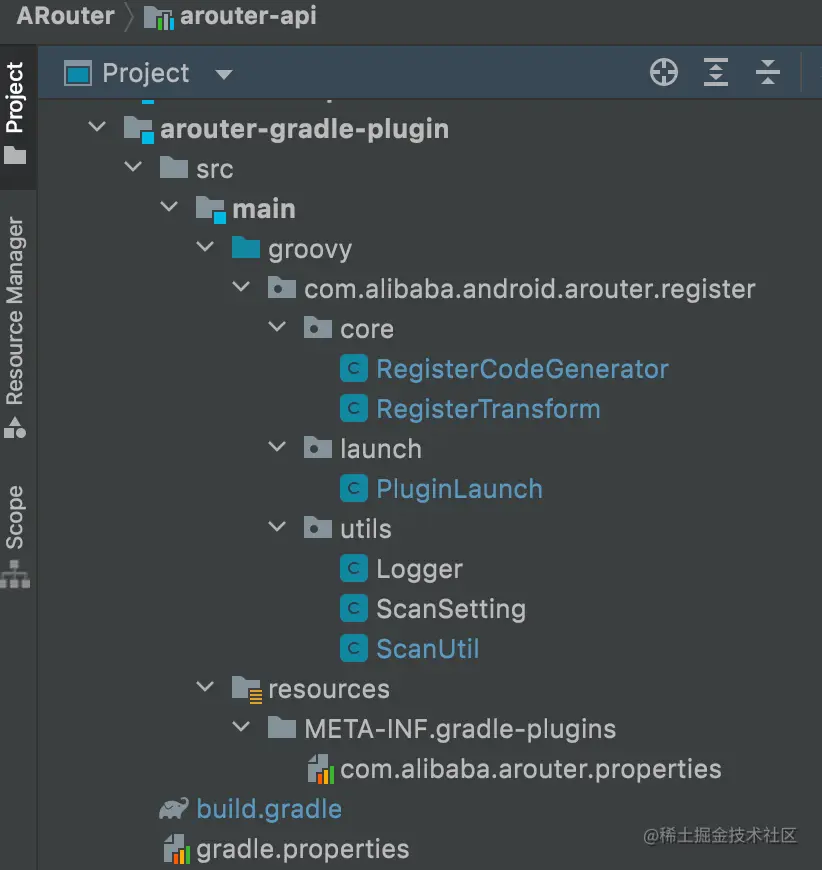Click the Collapse All toolbar icon
The width and height of the screenshot is (822, 870).
pyautogui.click(x=768, y=73)
